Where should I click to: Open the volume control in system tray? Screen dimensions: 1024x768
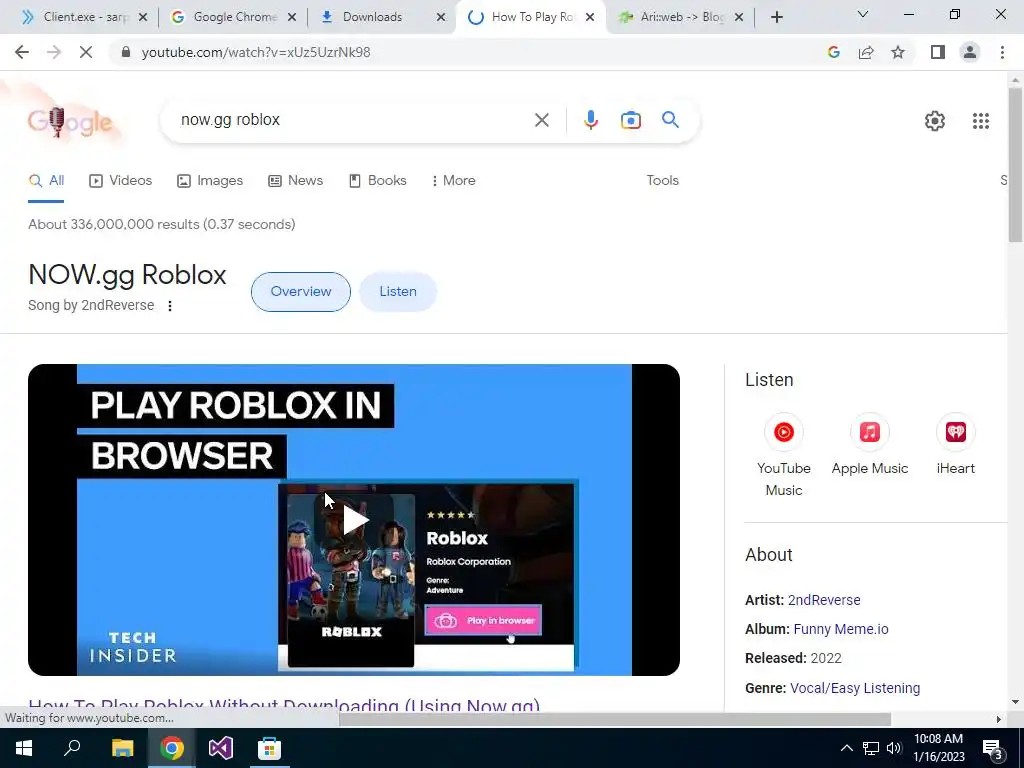[894, 748]
